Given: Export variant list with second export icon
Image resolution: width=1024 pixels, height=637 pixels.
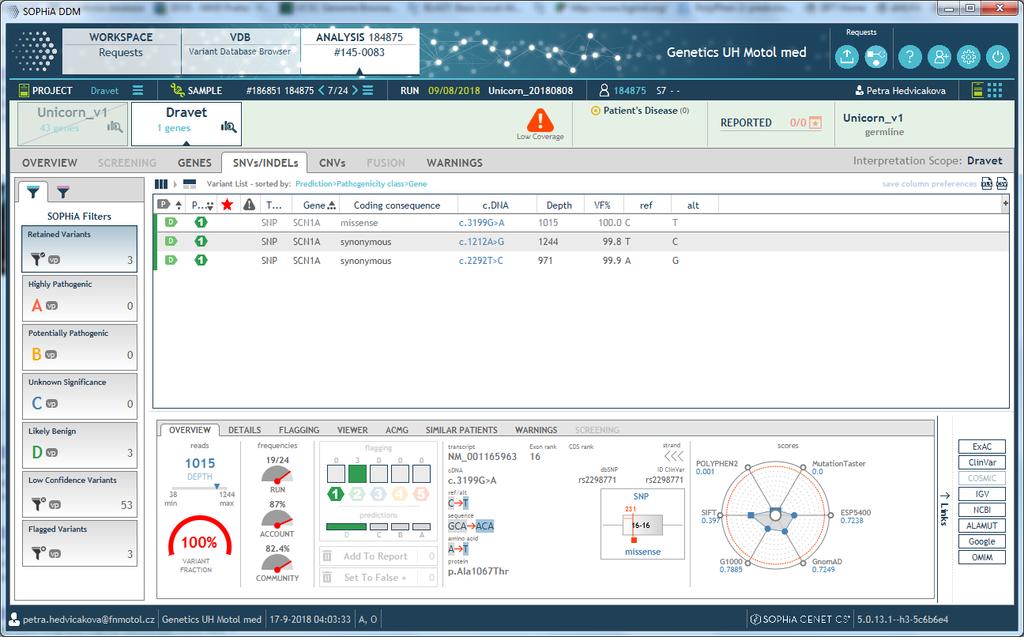Looking at the screenshot, I should pos(1002,184).
